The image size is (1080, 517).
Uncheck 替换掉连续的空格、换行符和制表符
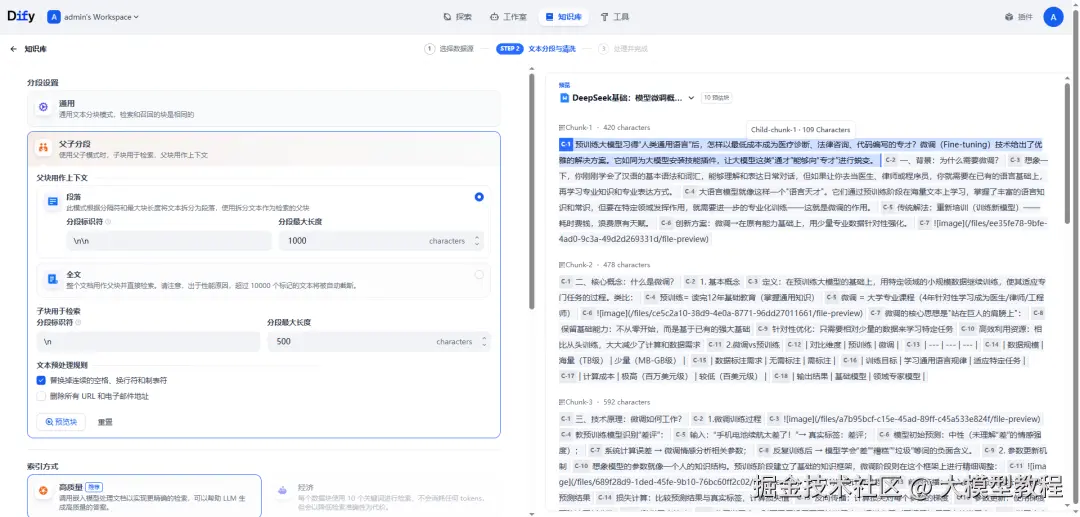(x=41, y=380)
